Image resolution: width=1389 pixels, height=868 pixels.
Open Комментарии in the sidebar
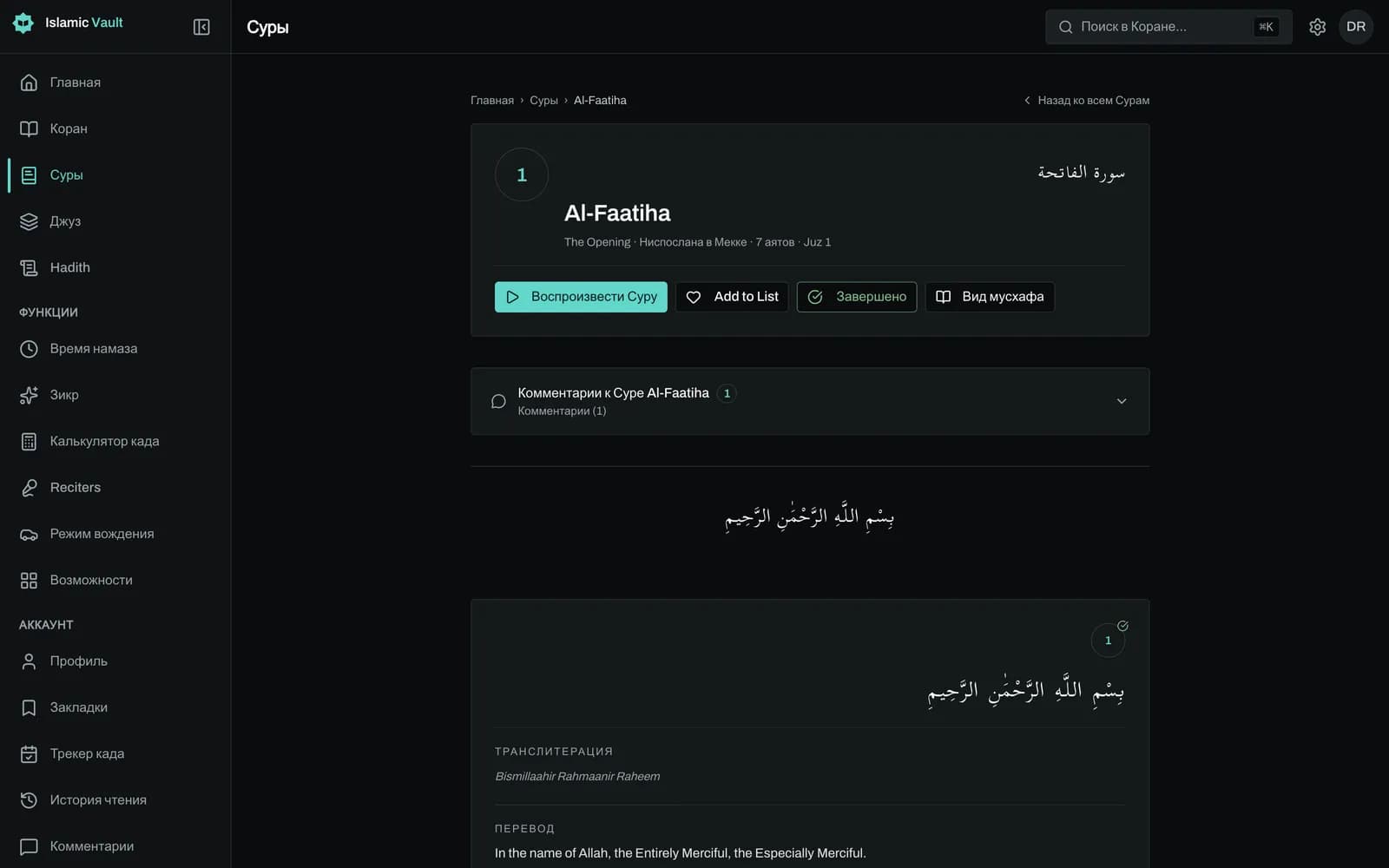click(115, 846)
